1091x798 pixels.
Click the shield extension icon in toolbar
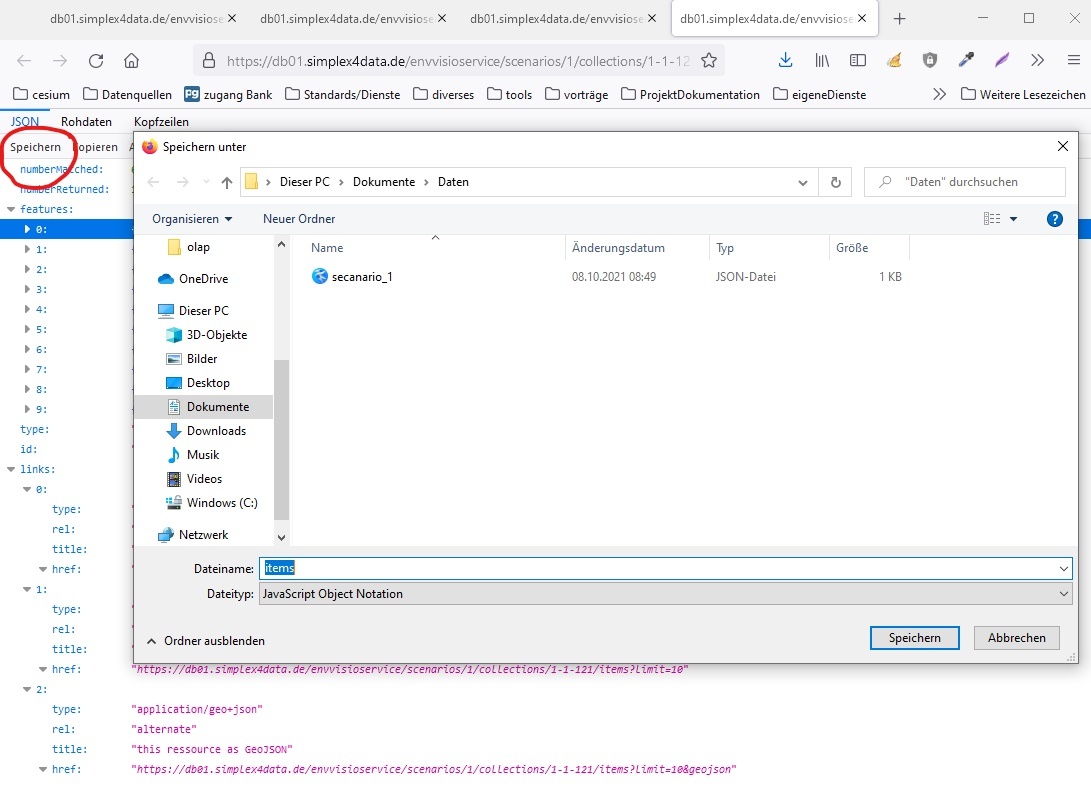(930, 60)
